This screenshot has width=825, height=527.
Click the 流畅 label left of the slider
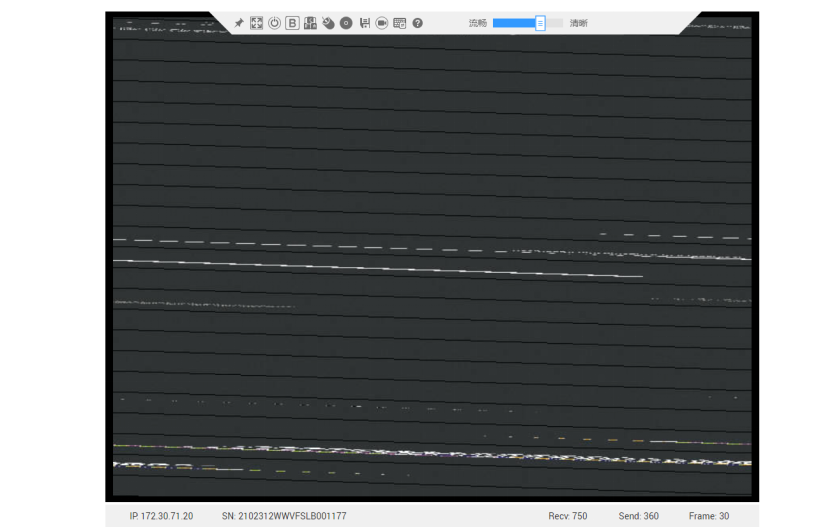[478, 23]
